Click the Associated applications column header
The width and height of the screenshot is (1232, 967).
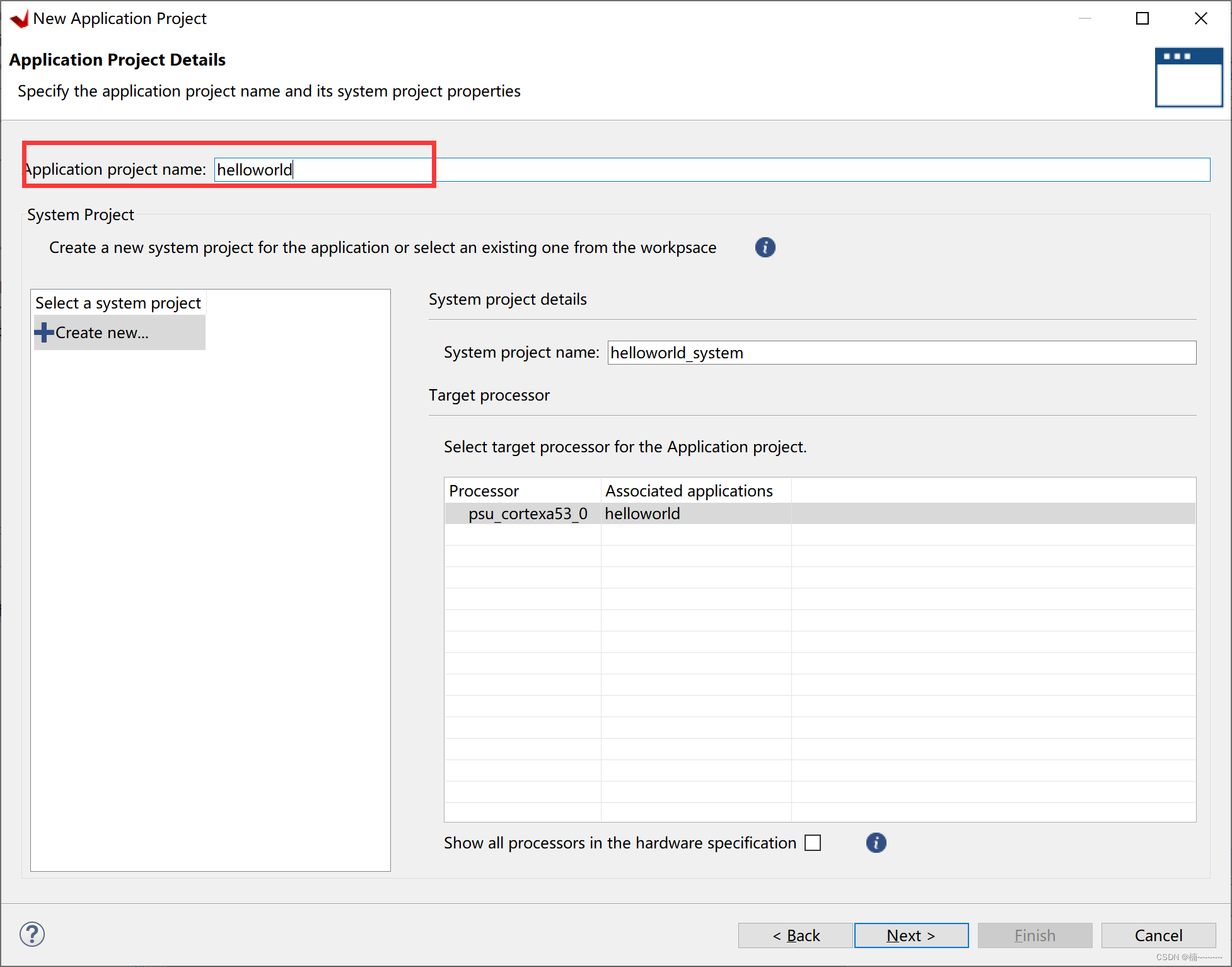coord(689,491)
